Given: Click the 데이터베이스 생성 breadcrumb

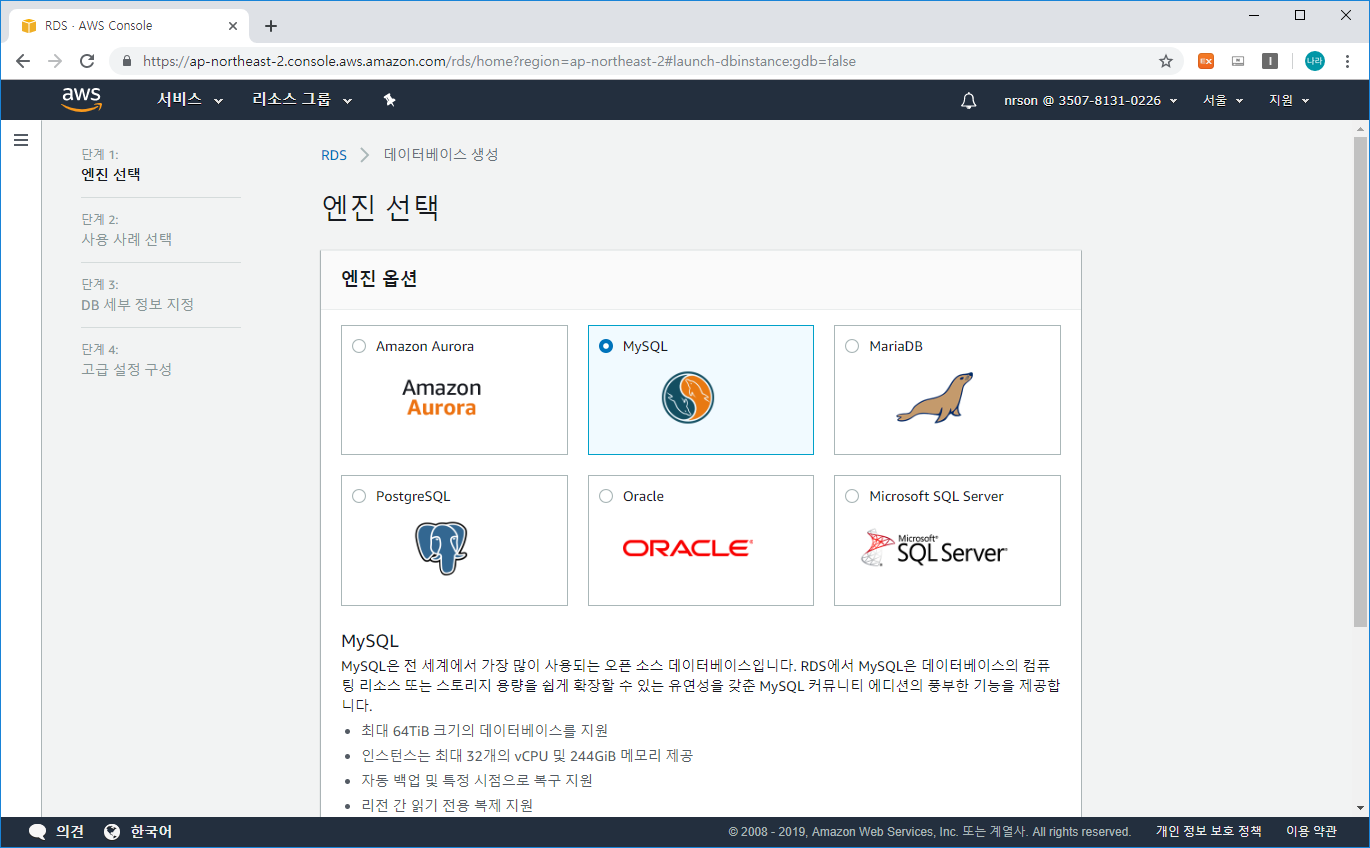Looking at the screenshot, I should (441, 155).
